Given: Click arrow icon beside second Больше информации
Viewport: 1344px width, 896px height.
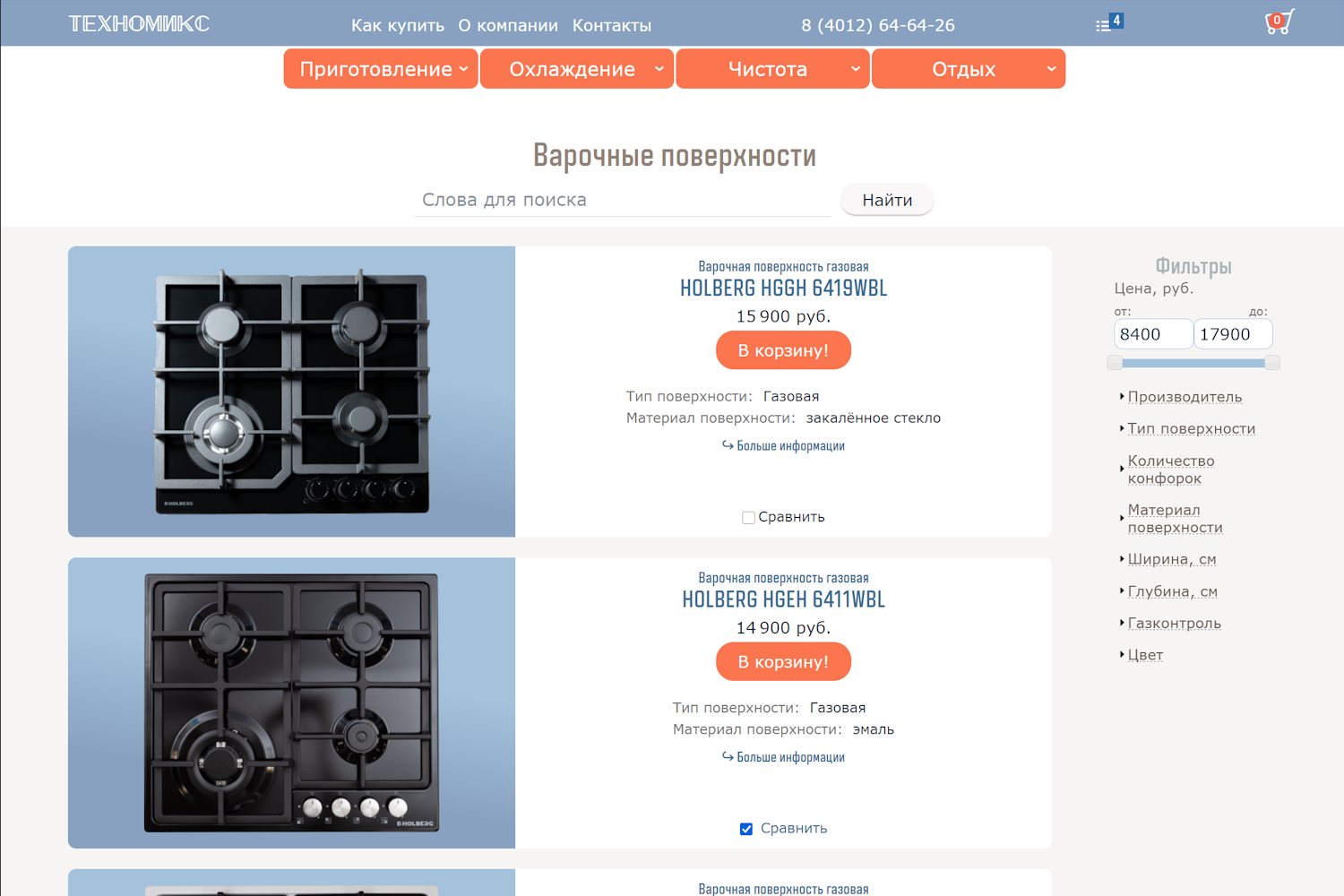Looking at the screenshot, I should click(728, 757).
